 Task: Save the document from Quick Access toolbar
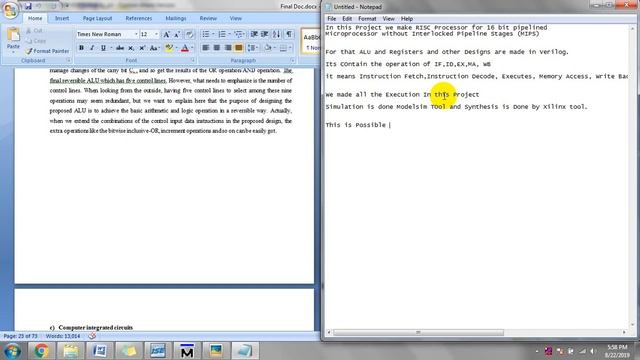27,6
